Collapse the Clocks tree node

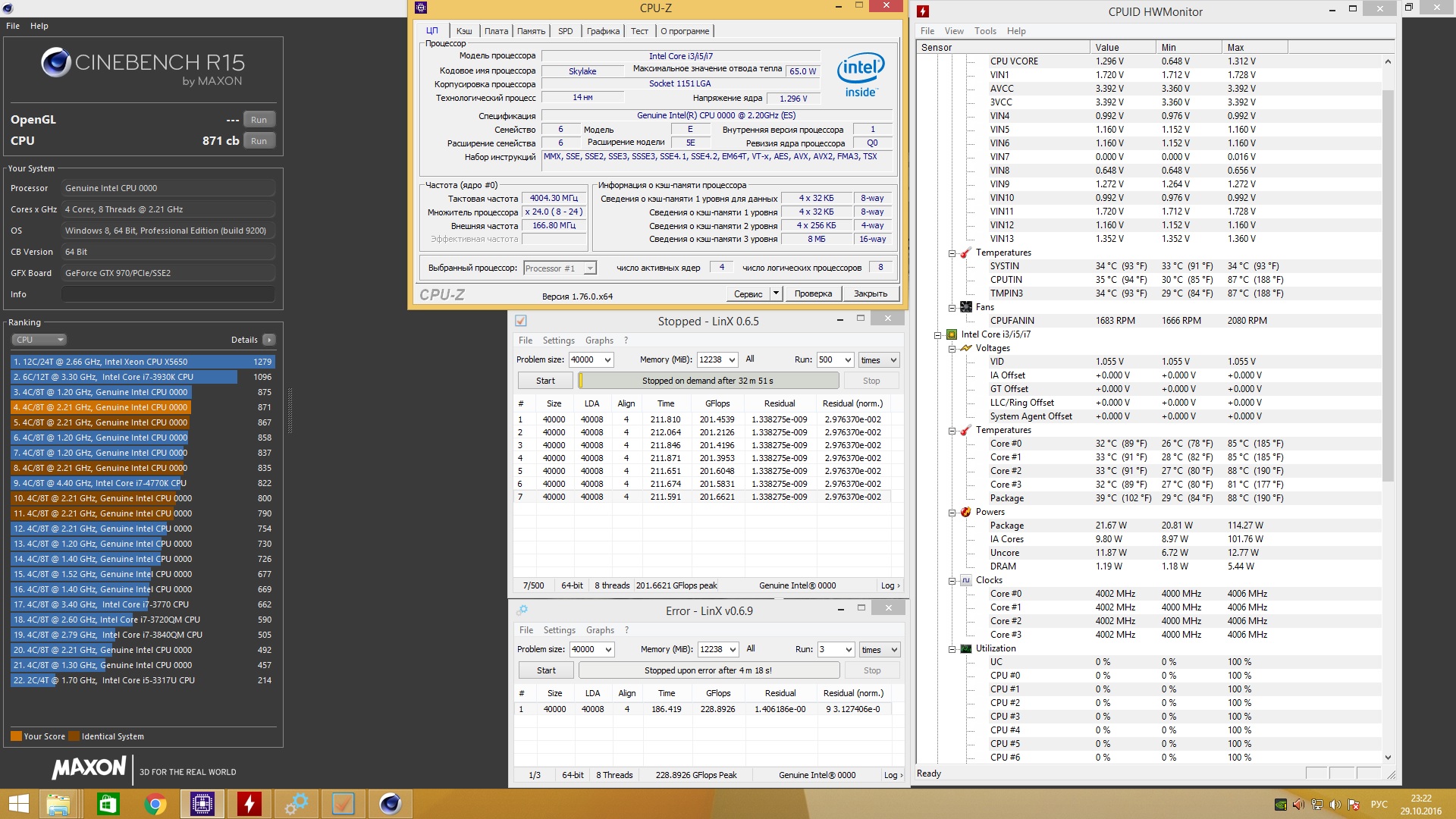952,581
